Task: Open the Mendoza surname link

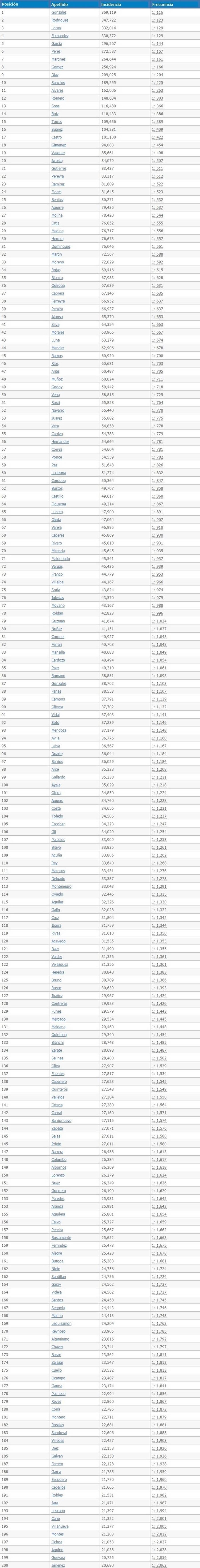Action: tap(59, 730)
